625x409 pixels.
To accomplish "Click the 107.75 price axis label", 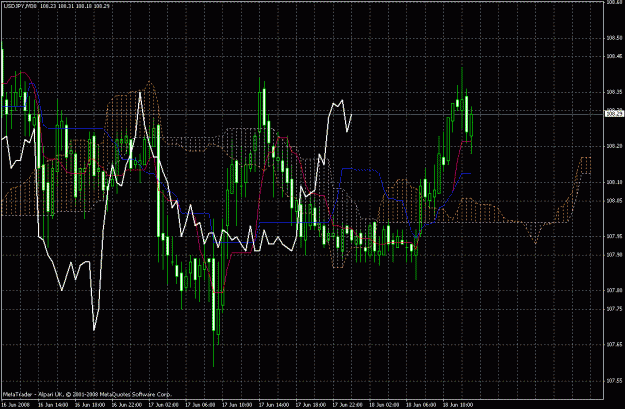I will 614,309.
